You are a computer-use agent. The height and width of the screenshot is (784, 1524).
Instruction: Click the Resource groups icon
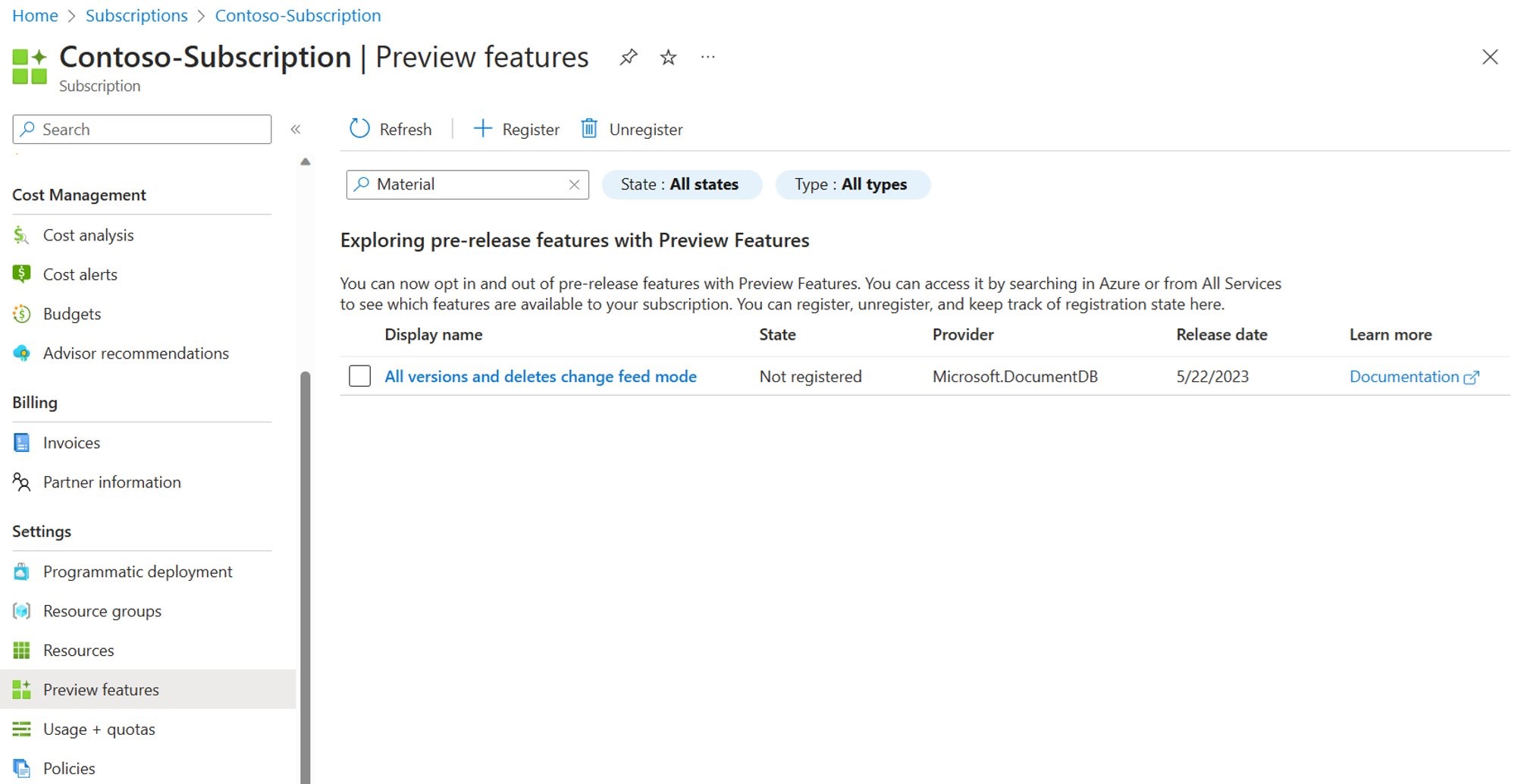click(x=21, y=611)
